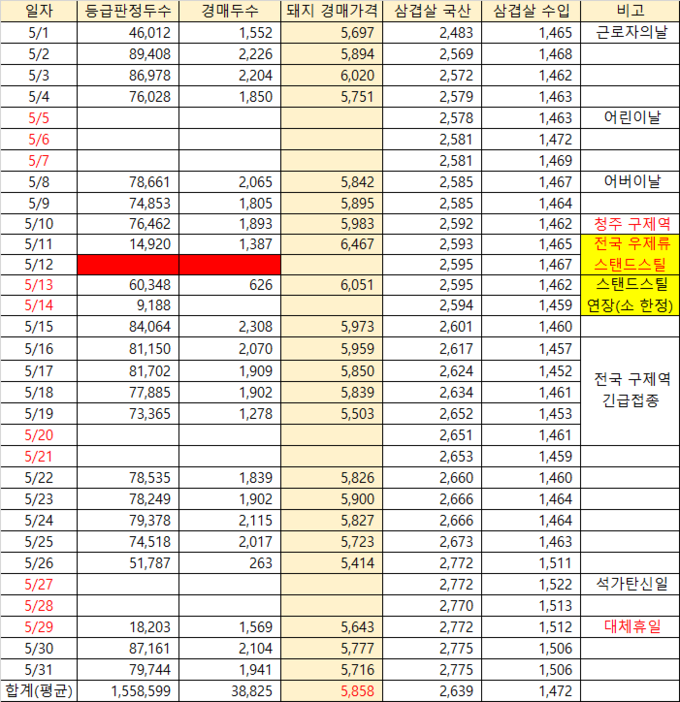Select the cell with value 81,150
The height and width of the screenshot is (702, 680).
point(128,349)
